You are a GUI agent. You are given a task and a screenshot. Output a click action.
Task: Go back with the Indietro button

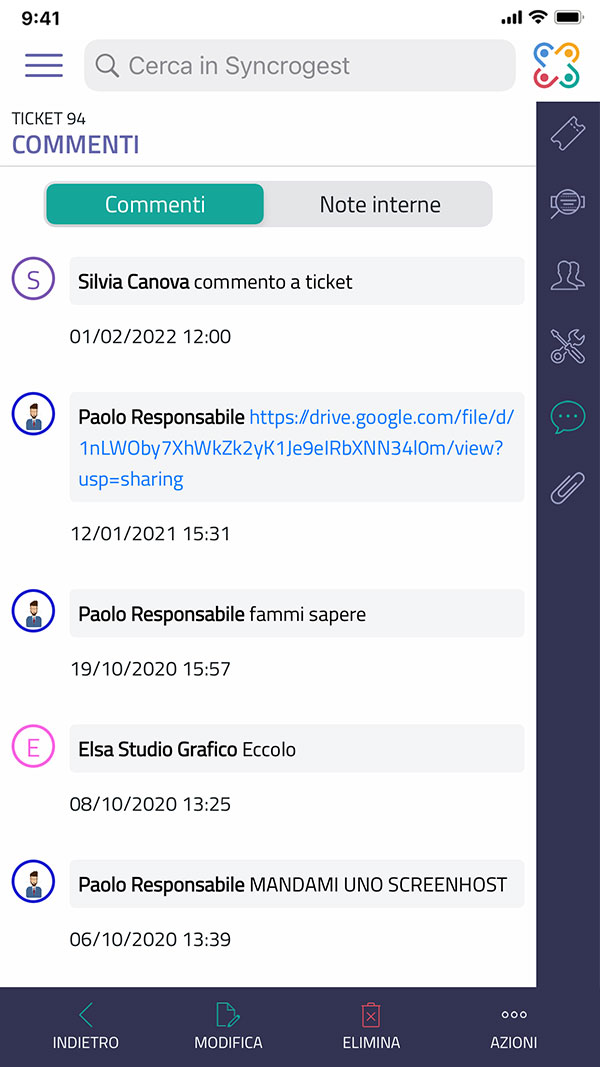click(86, 1027)
